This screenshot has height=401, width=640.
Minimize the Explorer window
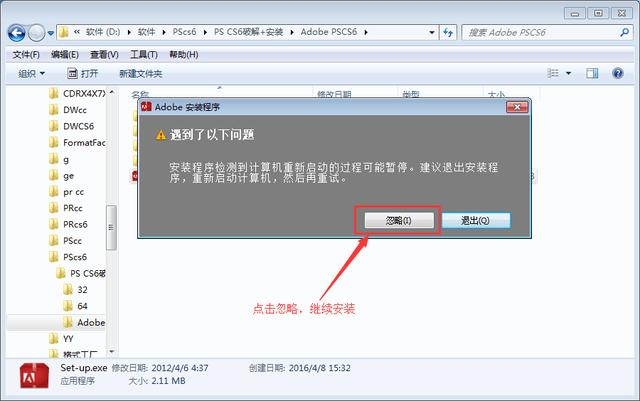pos(575,13)
